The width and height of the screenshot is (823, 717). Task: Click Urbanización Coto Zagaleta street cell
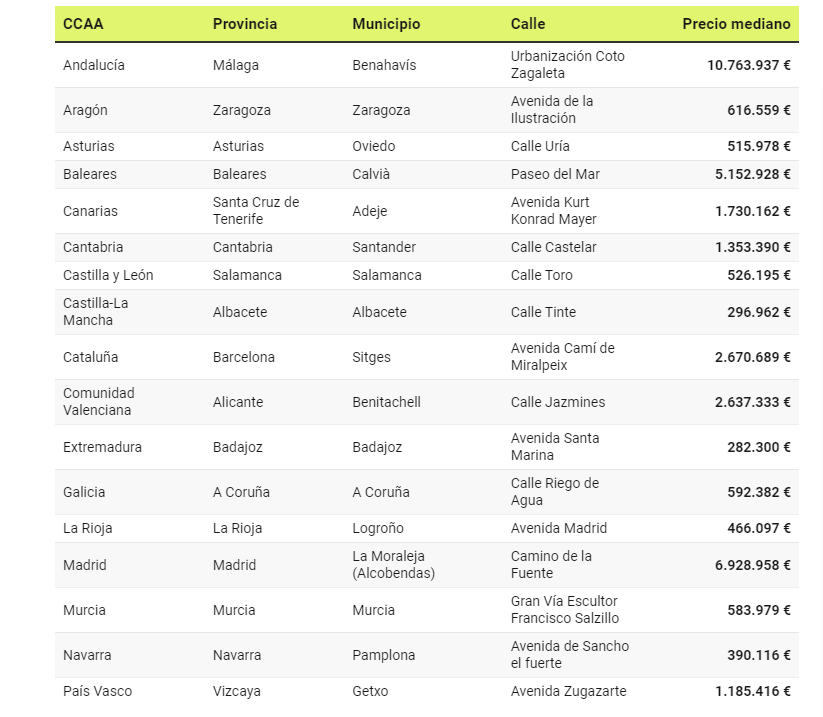pos(567,65)
